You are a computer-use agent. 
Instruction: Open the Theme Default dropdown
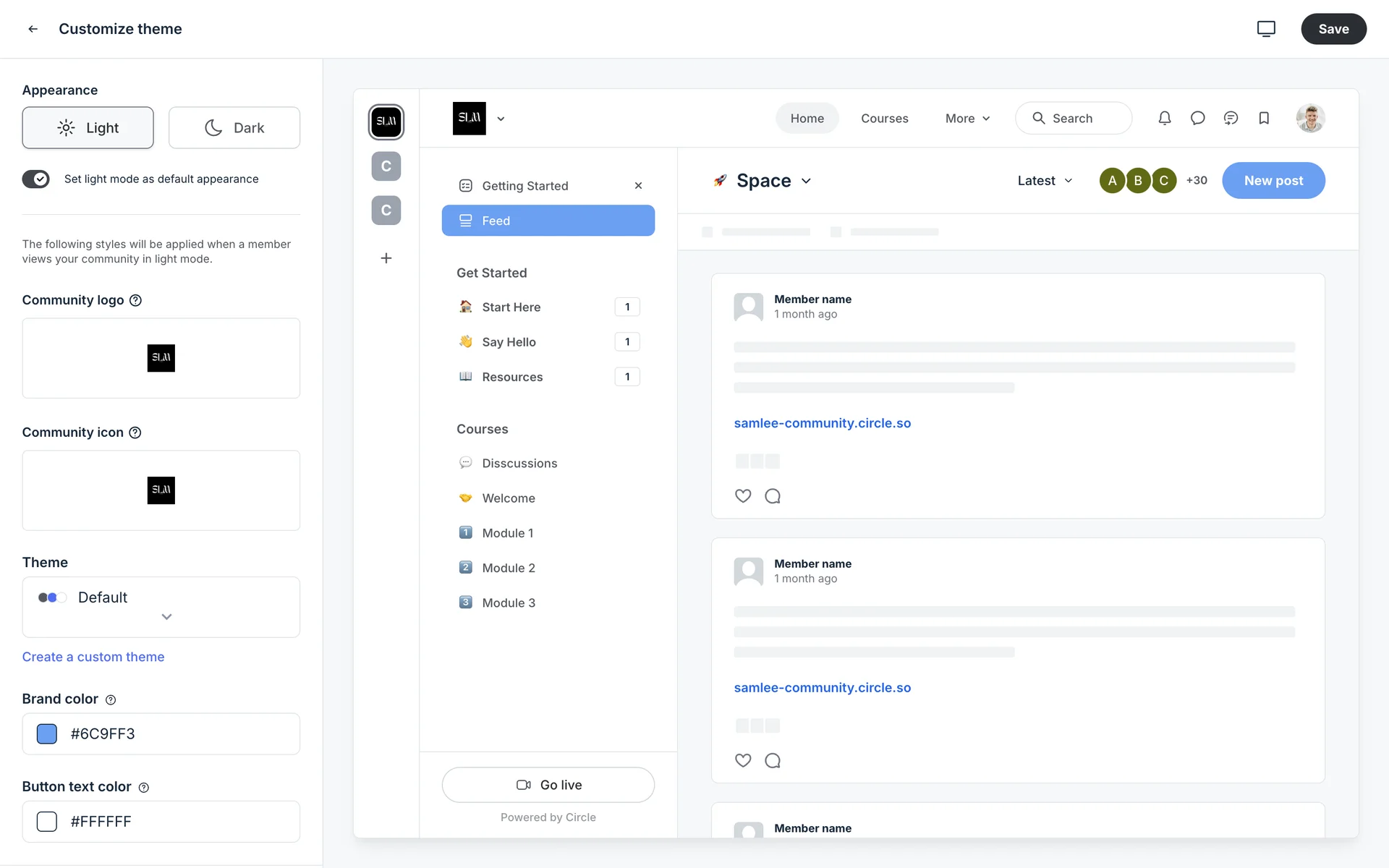(161, 606)
